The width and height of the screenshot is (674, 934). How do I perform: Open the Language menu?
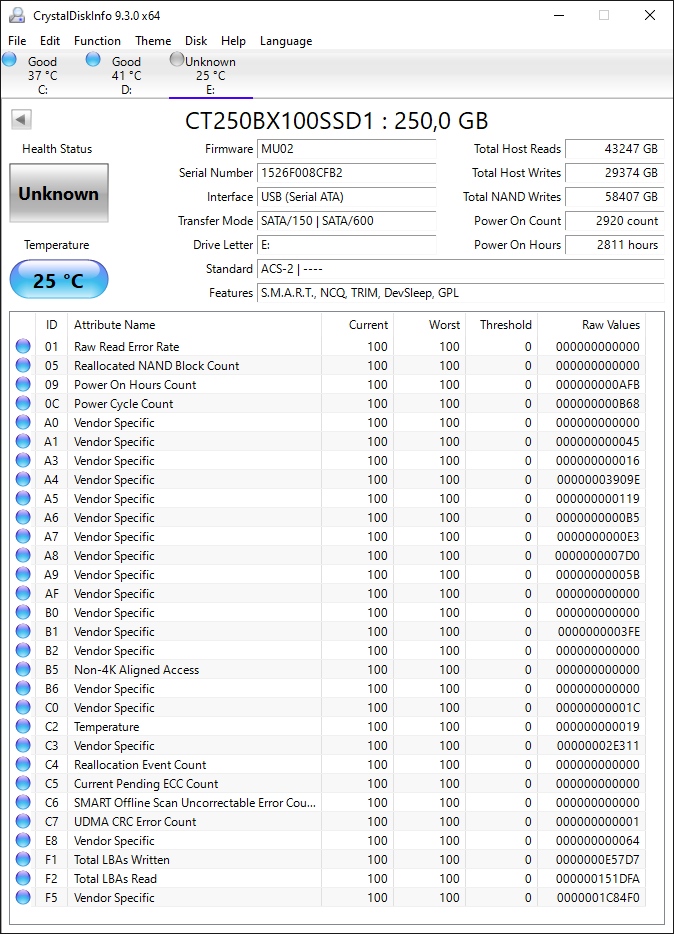coord(286,41)
